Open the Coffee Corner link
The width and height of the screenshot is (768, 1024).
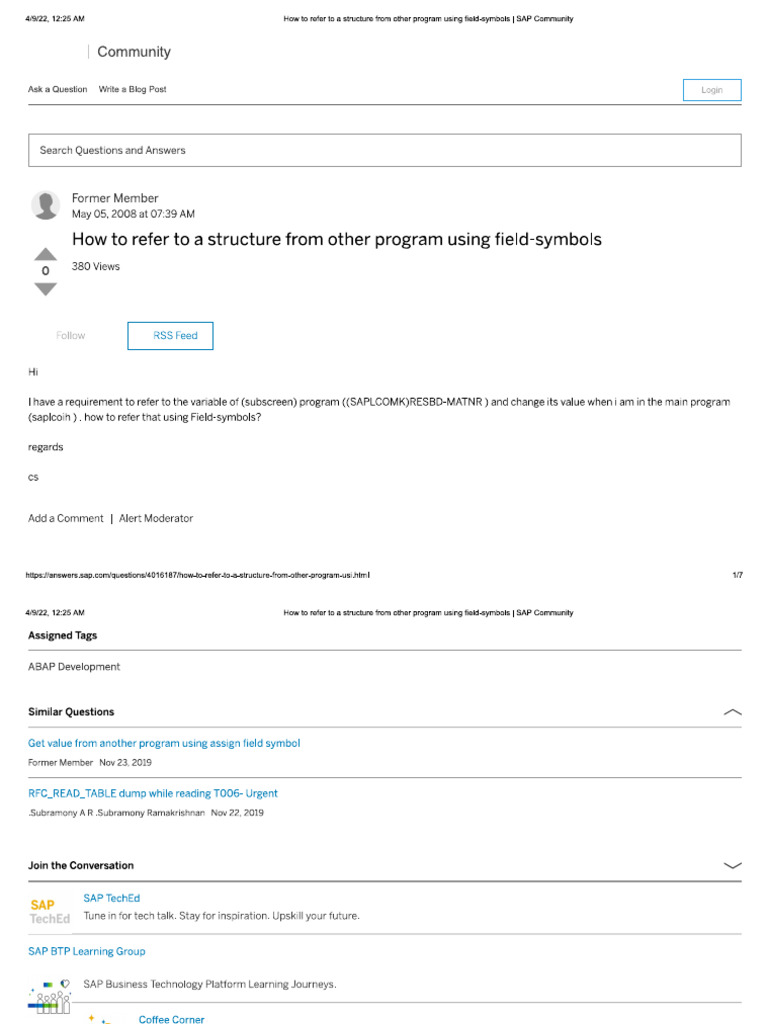coord(171,1019)
